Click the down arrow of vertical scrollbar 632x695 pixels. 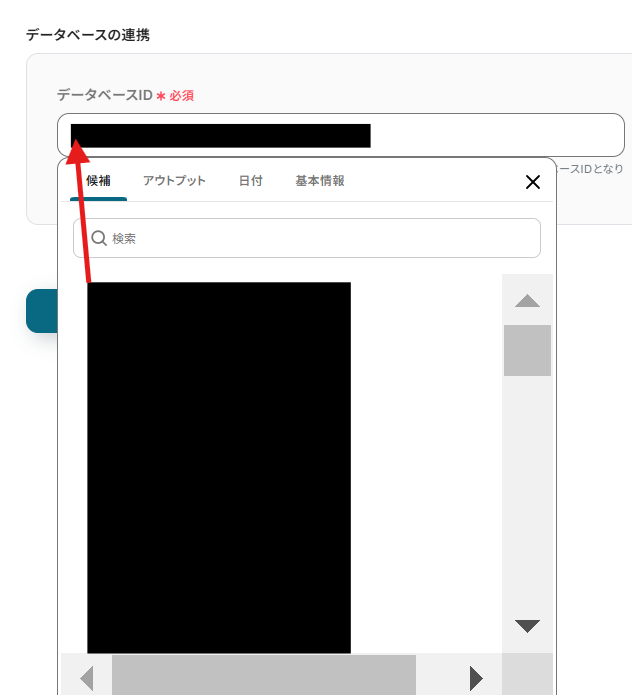point(527,626)
